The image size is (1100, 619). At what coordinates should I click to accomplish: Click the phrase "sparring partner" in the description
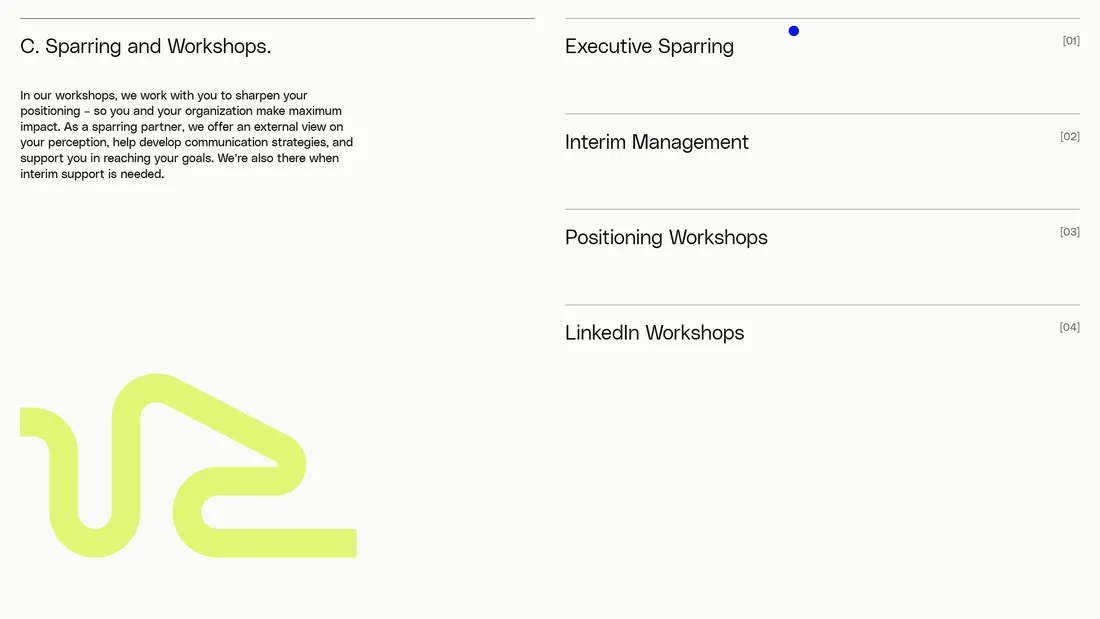pyautogui.click(x=138, y=127)
